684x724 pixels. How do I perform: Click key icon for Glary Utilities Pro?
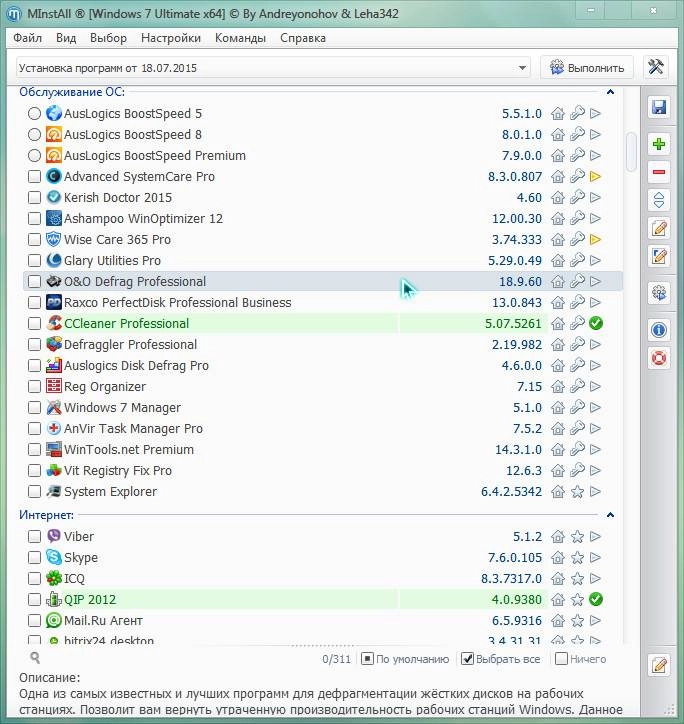click(x=577, y=260)
